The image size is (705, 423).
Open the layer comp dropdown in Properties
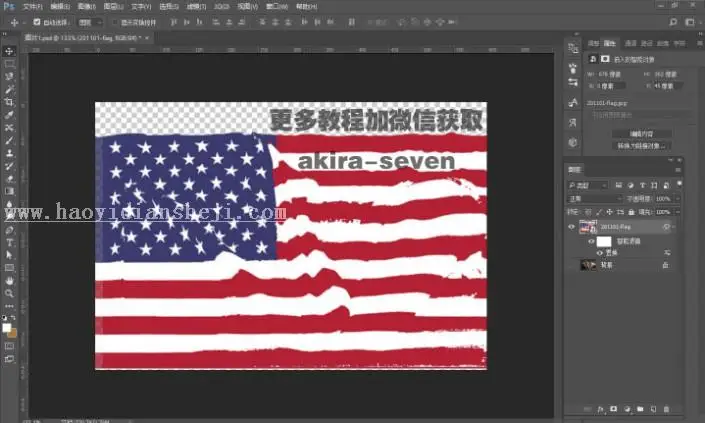[640, 116]
